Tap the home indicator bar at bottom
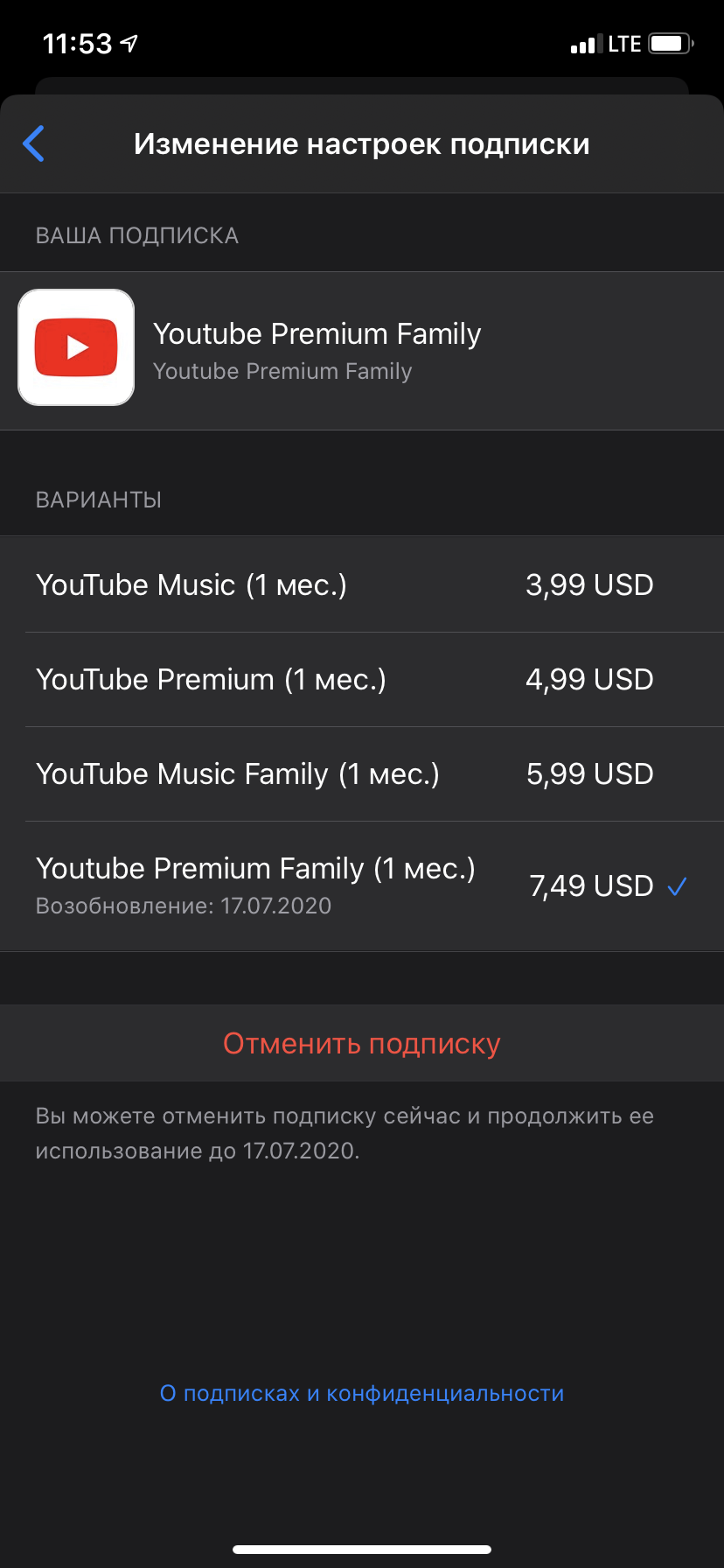 coord(362,1550)
